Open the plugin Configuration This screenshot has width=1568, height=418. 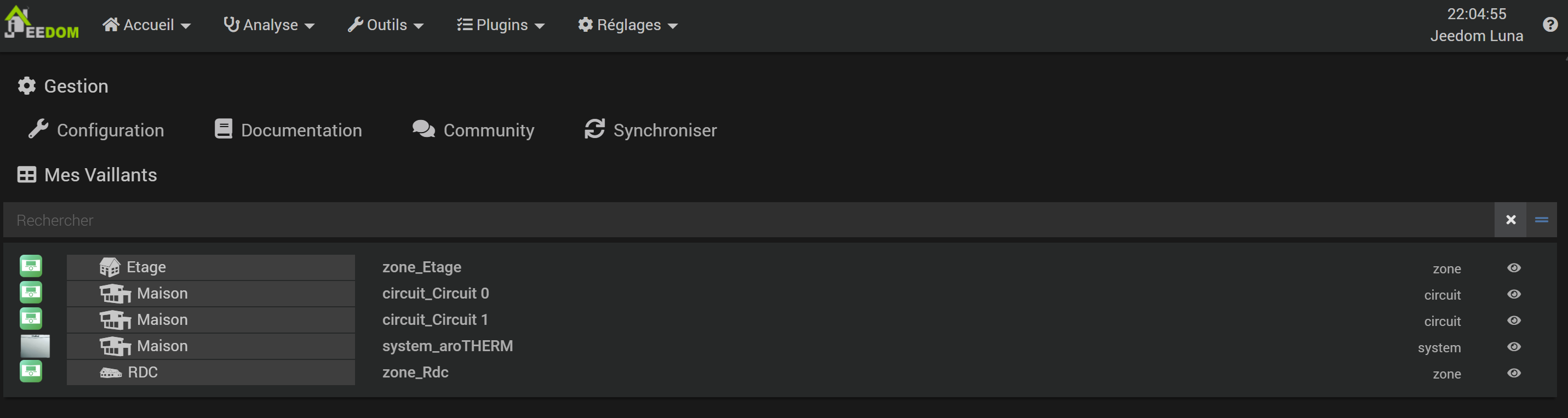[x=97, y=130]
